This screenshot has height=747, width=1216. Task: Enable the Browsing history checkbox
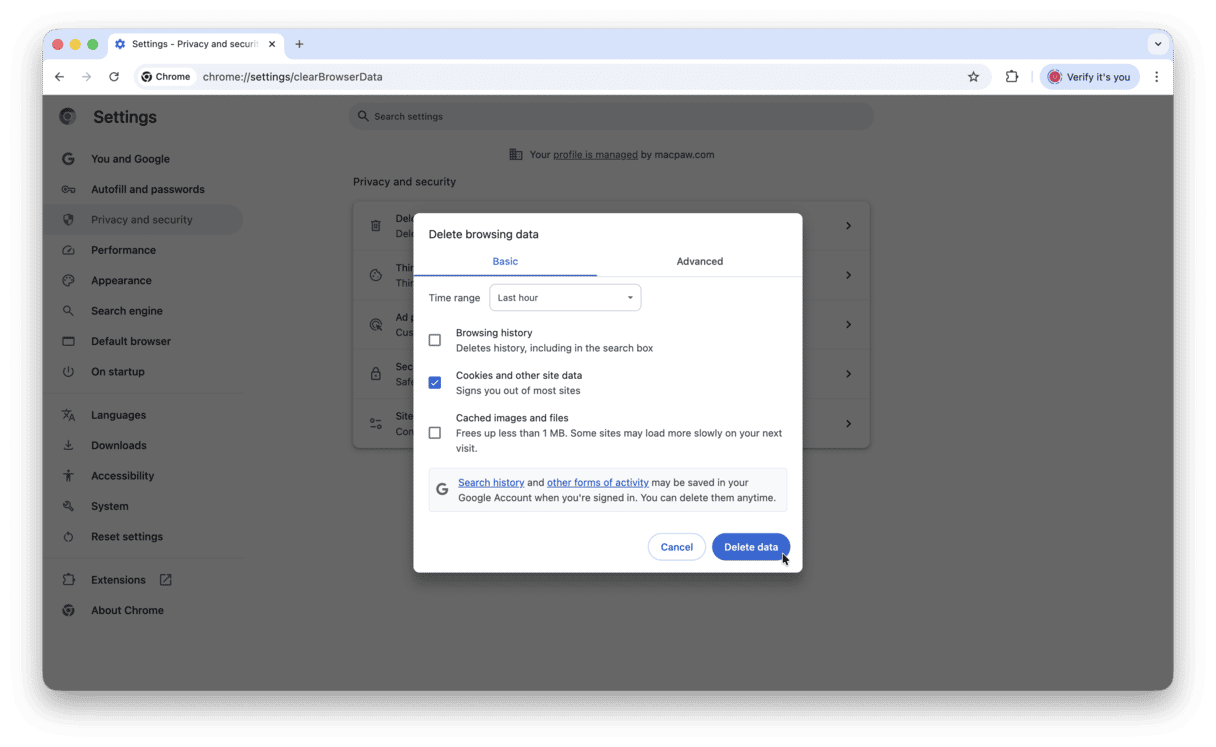click(435, 339)
